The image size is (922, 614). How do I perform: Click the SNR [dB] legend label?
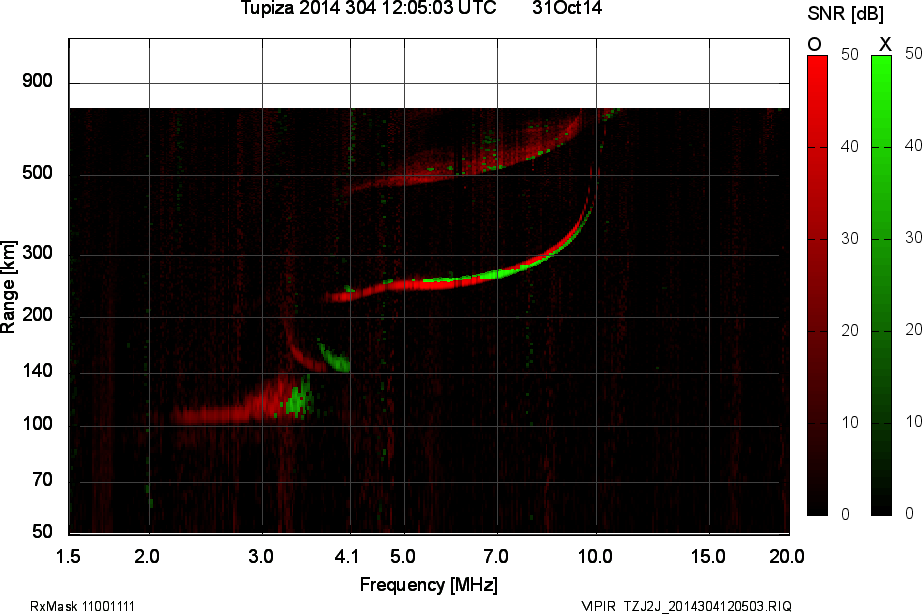click(x=846, y=12)
